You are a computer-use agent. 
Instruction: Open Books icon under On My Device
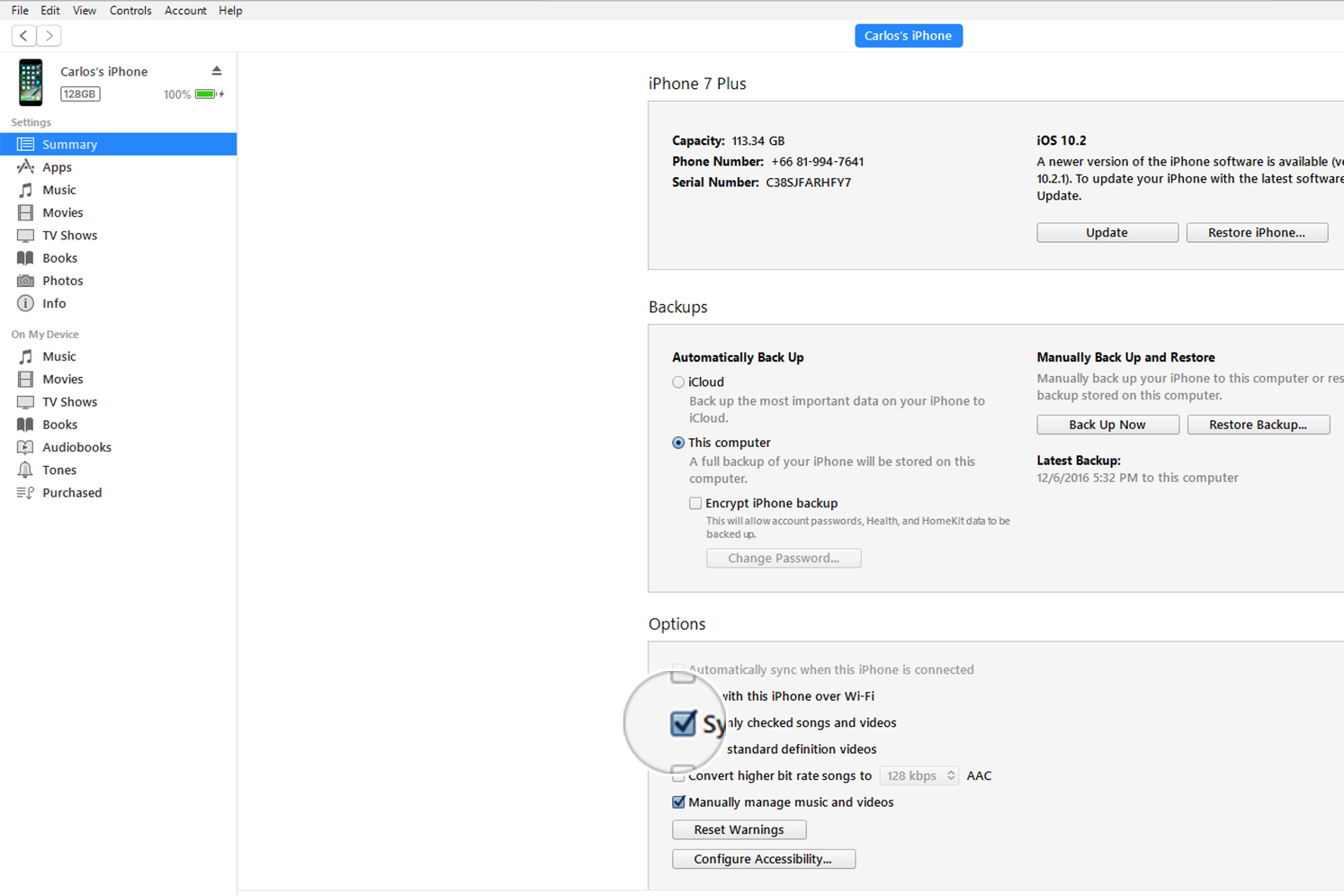tap(25, 425)
